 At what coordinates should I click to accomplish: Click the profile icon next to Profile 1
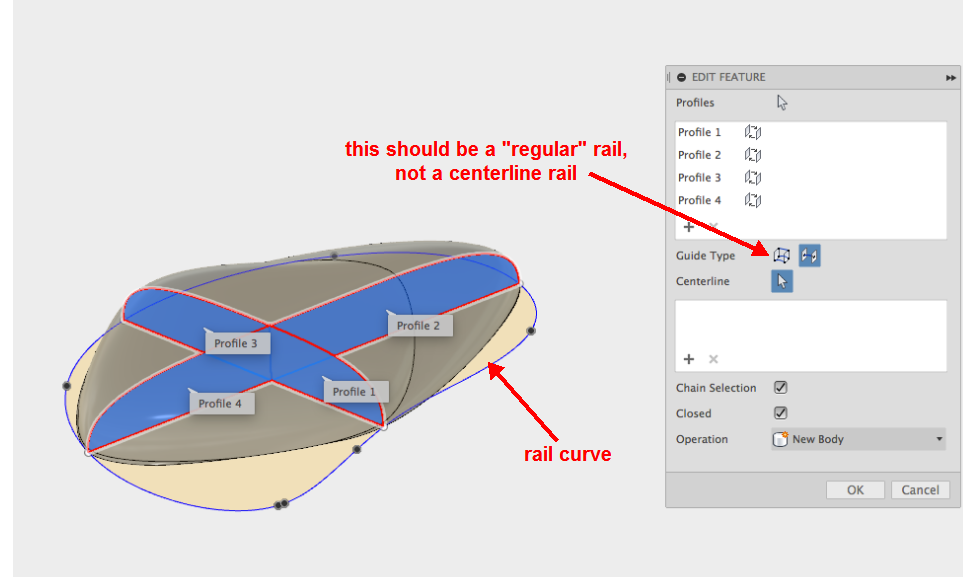[752, 131]
